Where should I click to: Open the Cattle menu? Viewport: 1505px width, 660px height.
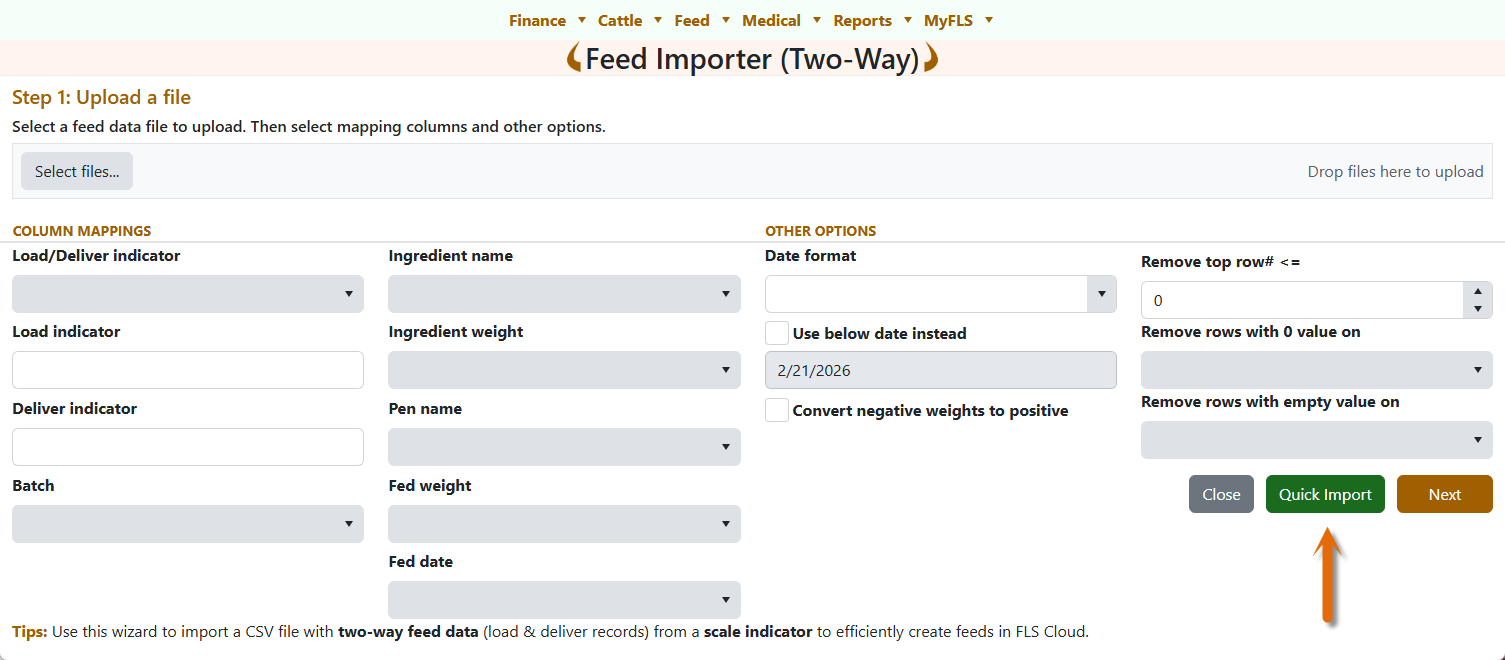pos(620,21)
